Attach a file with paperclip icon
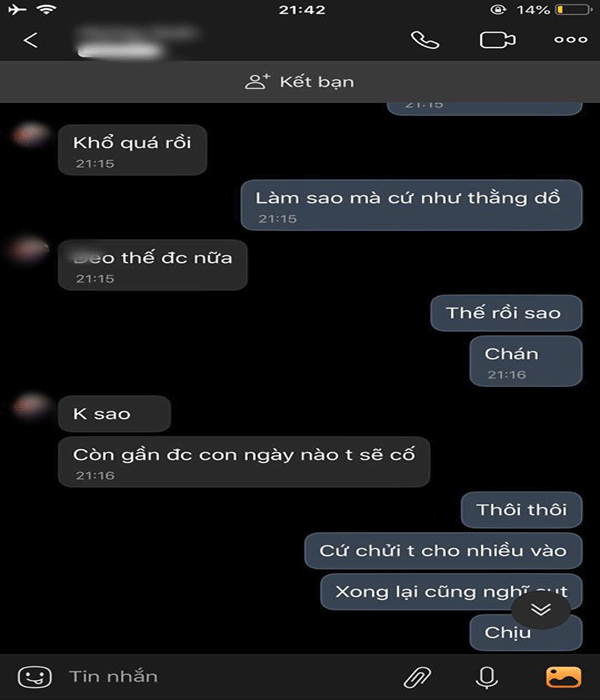The image size is (600, 700). 417,677
